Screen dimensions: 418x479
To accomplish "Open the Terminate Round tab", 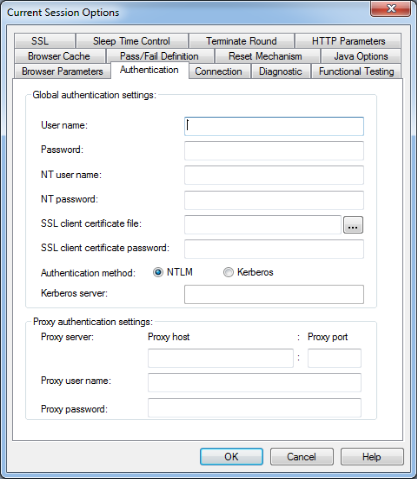I will click(x=241, y=41).
